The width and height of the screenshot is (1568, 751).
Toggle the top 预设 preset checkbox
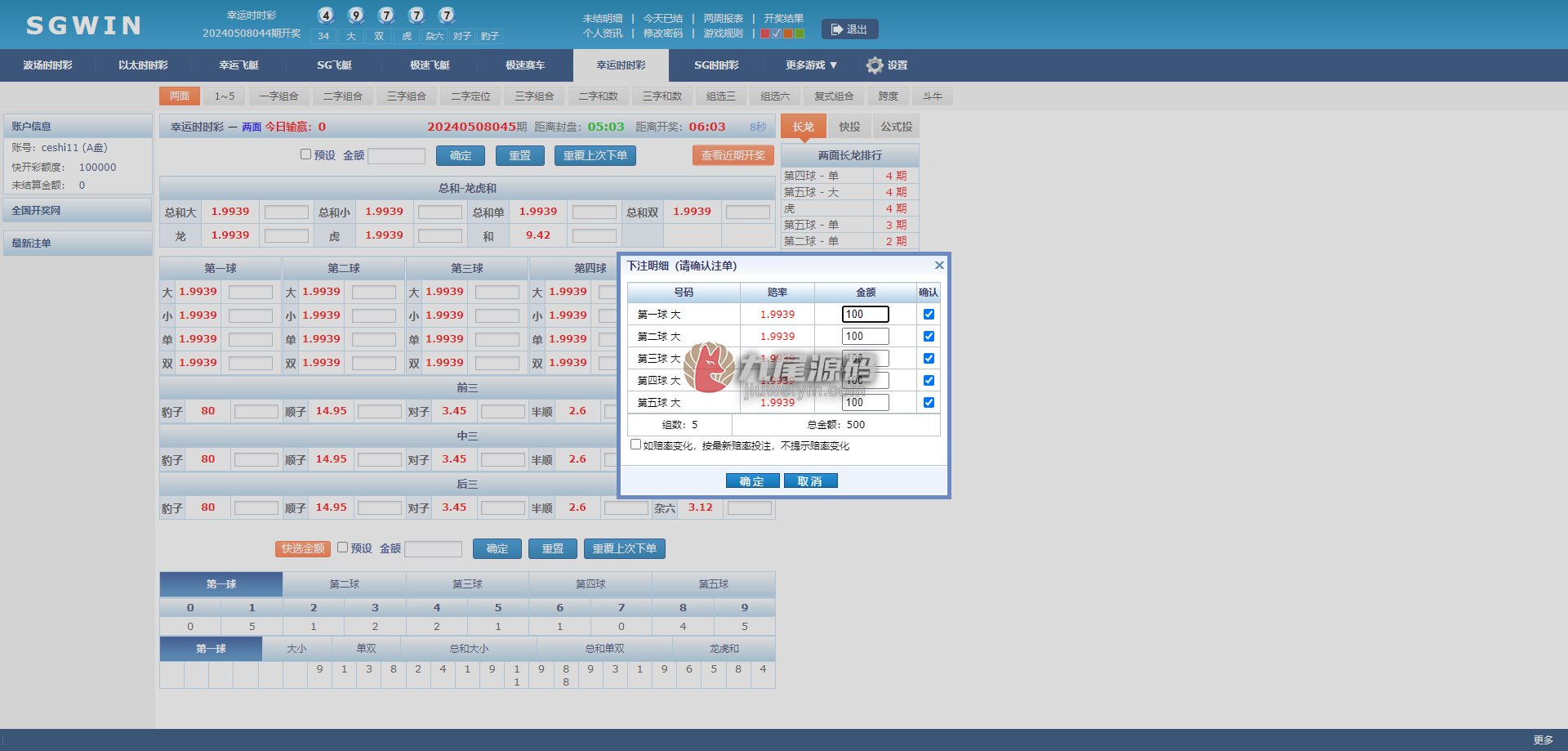point(305,154)
